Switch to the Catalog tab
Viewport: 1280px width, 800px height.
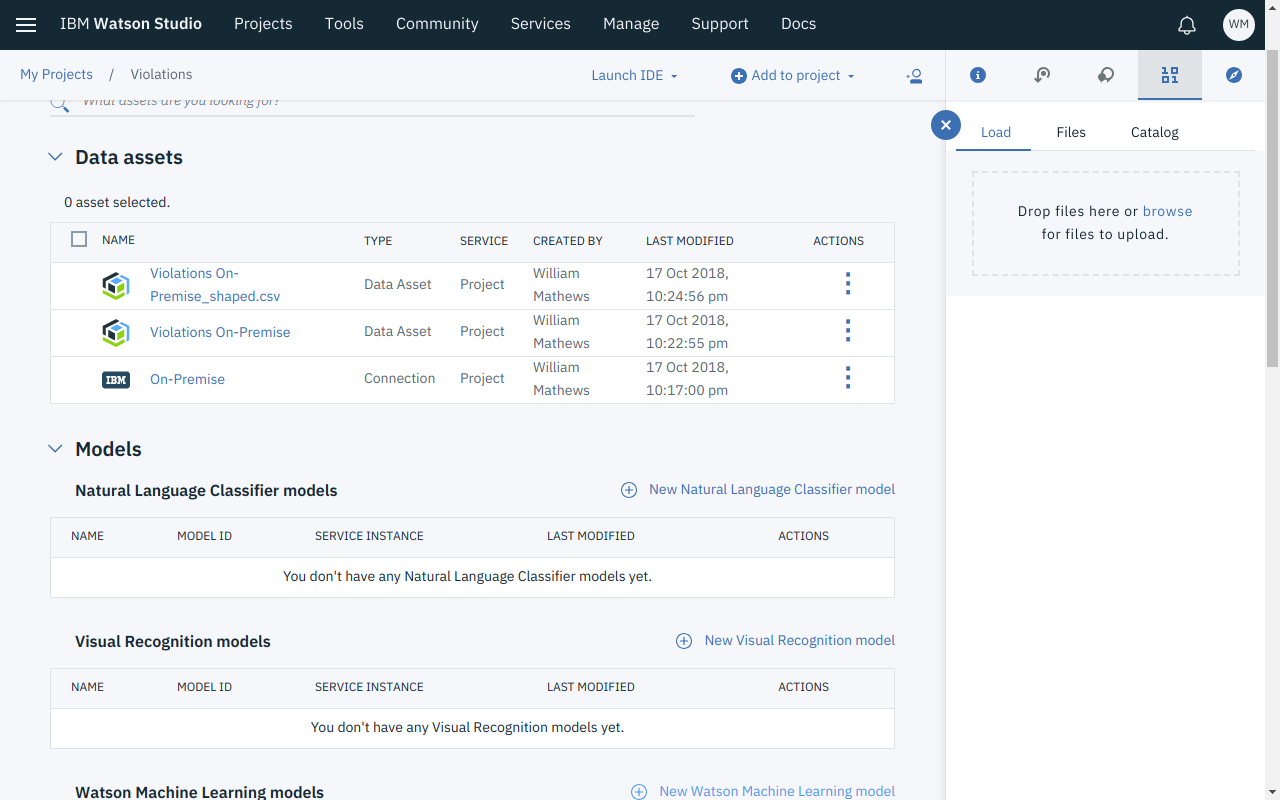[x=1155, y=132]
